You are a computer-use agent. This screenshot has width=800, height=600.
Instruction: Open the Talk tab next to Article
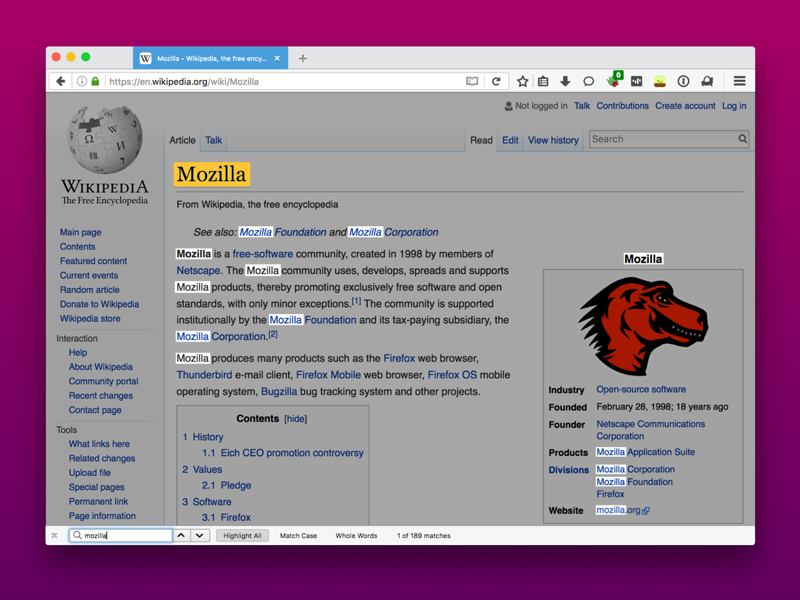click(x=213, y=140)
